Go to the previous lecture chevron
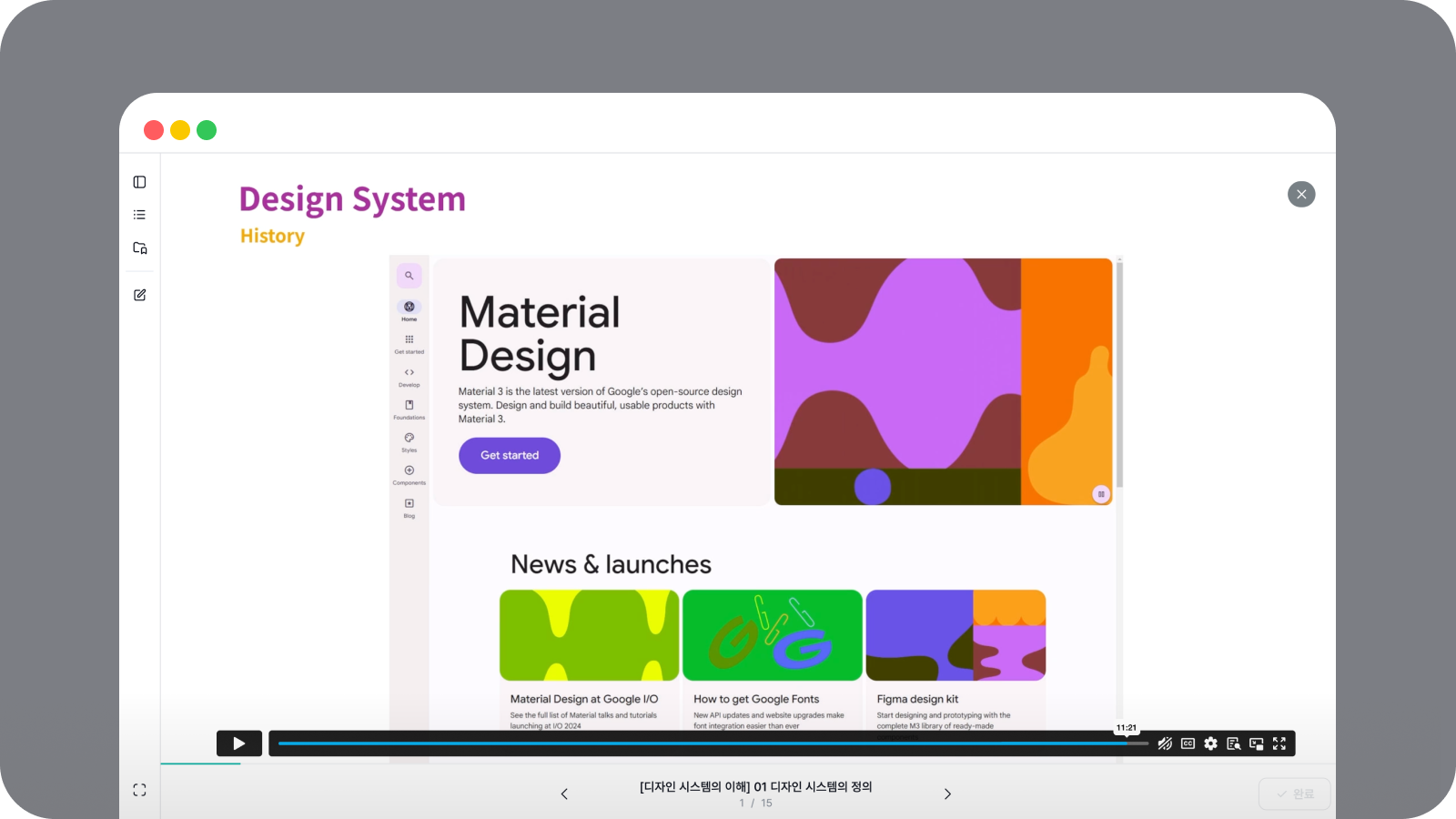Screen dimensions: 1456x819 [564, 794]
